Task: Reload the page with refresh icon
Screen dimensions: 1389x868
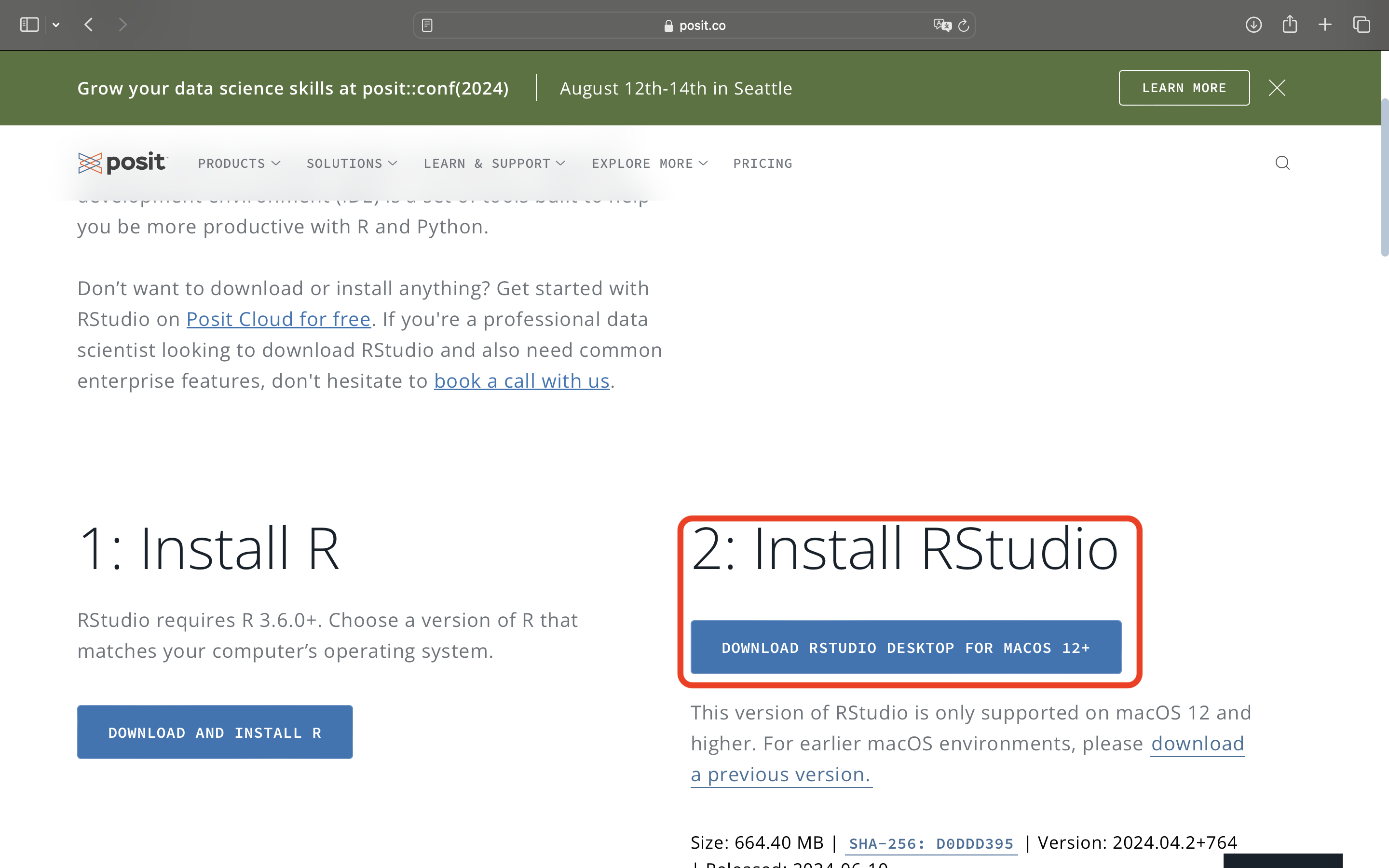Action: coord(964,25)
